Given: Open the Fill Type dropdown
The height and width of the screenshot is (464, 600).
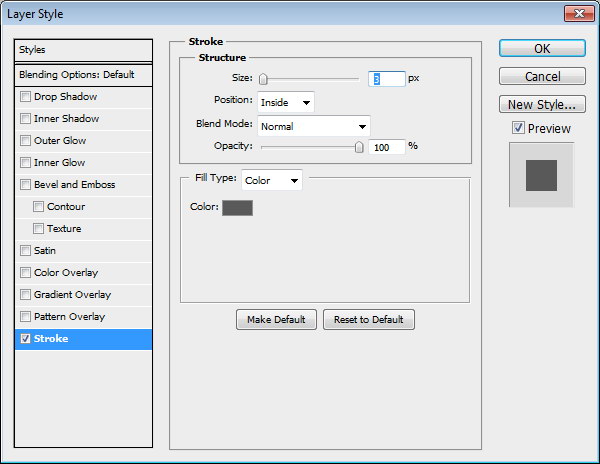Looking at the screenshot, I should pos(272,181).
